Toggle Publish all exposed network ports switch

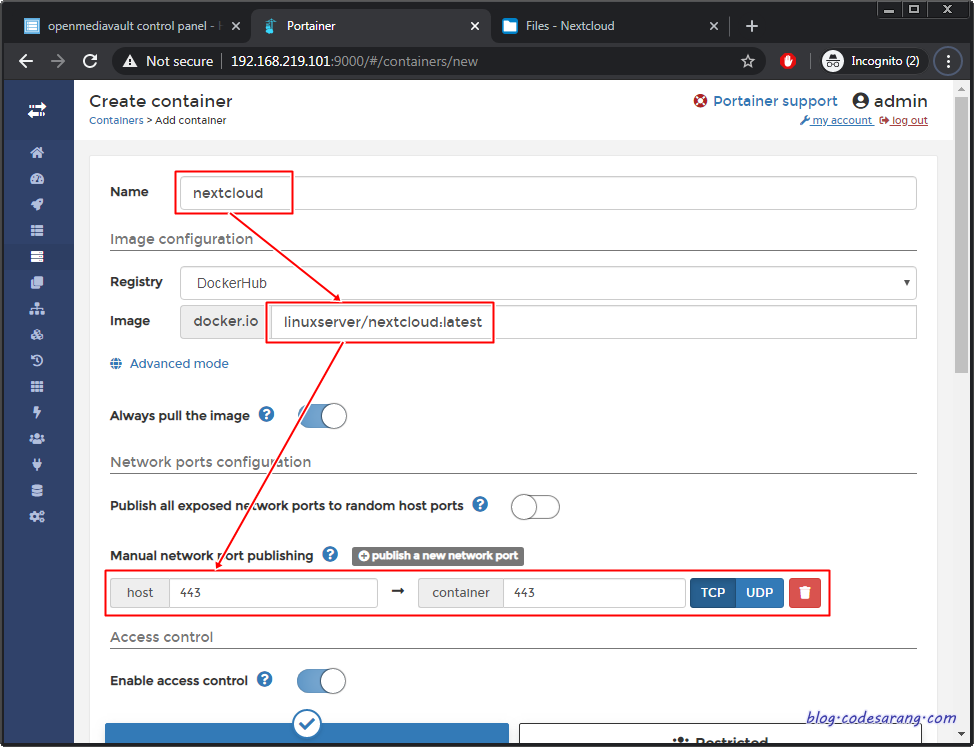click(x=535, y=507)
